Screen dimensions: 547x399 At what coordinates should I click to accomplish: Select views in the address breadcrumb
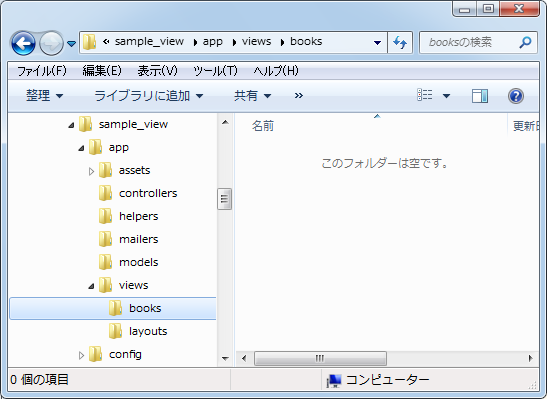point(256,42)
